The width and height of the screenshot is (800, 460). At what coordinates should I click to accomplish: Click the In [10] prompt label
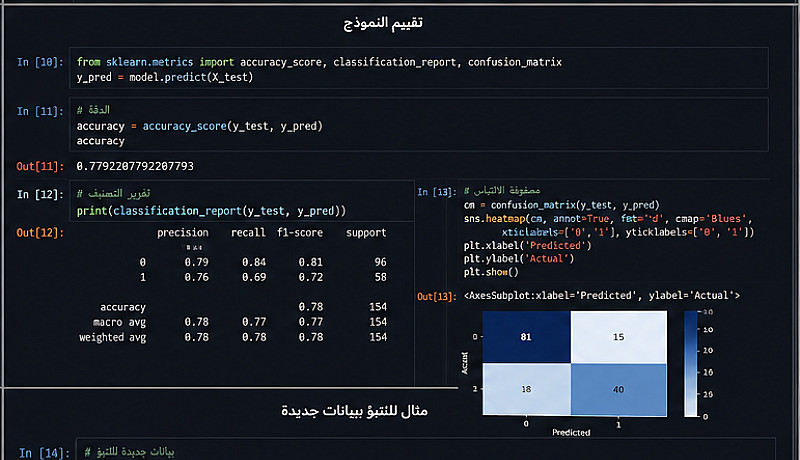pos(40,62)
